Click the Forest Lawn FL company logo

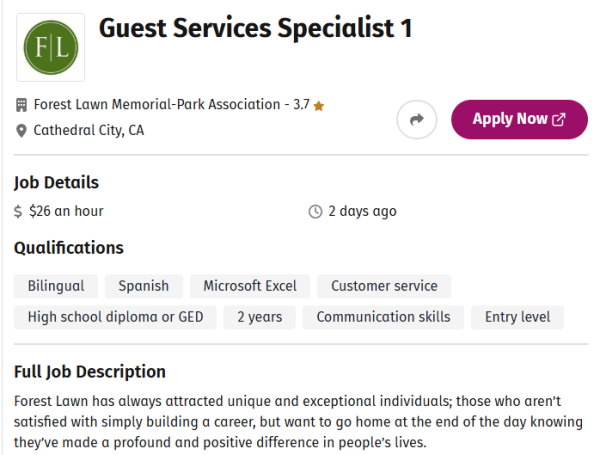pos(51,47)
